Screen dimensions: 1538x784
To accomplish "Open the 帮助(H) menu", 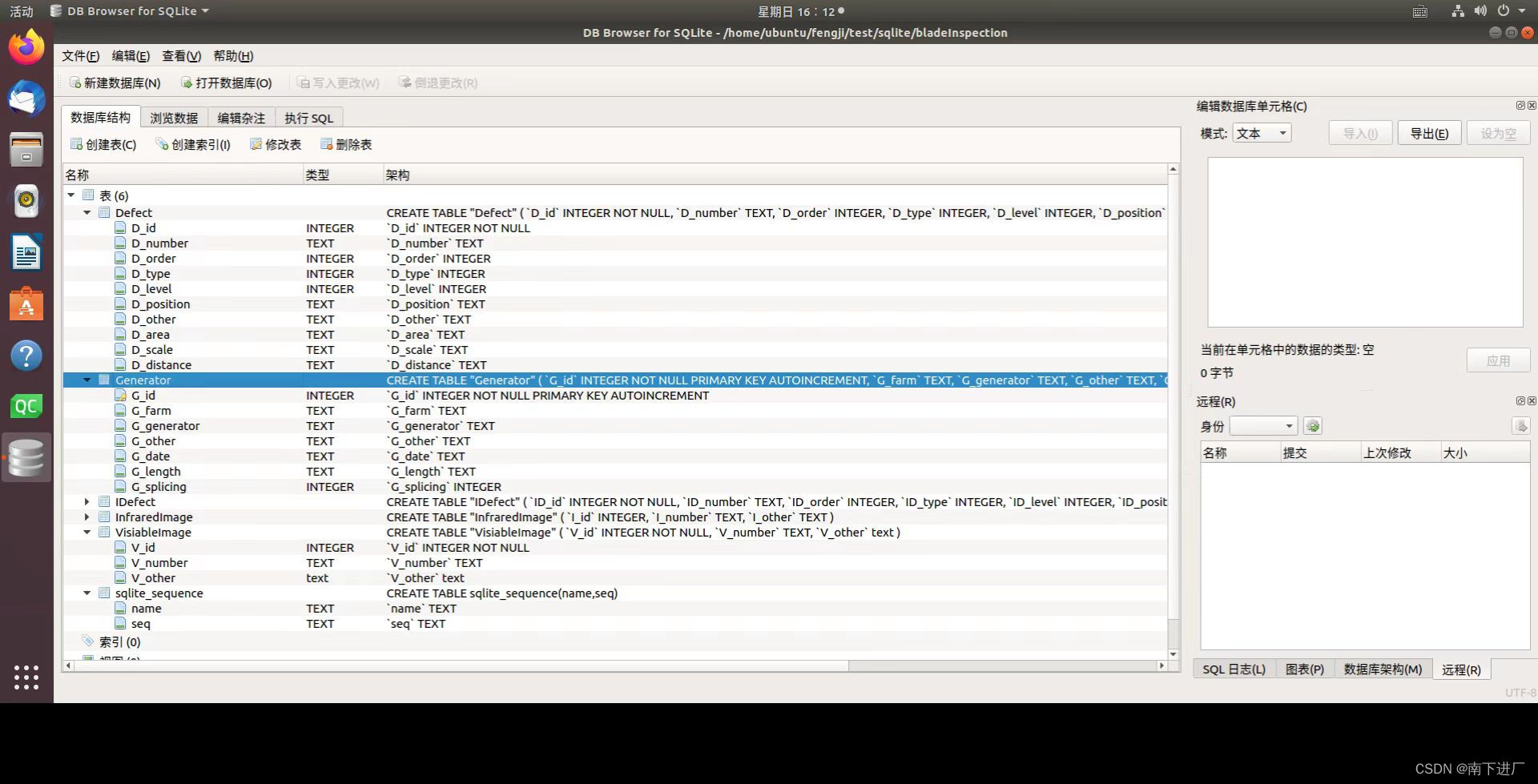I will pos(233,55).
